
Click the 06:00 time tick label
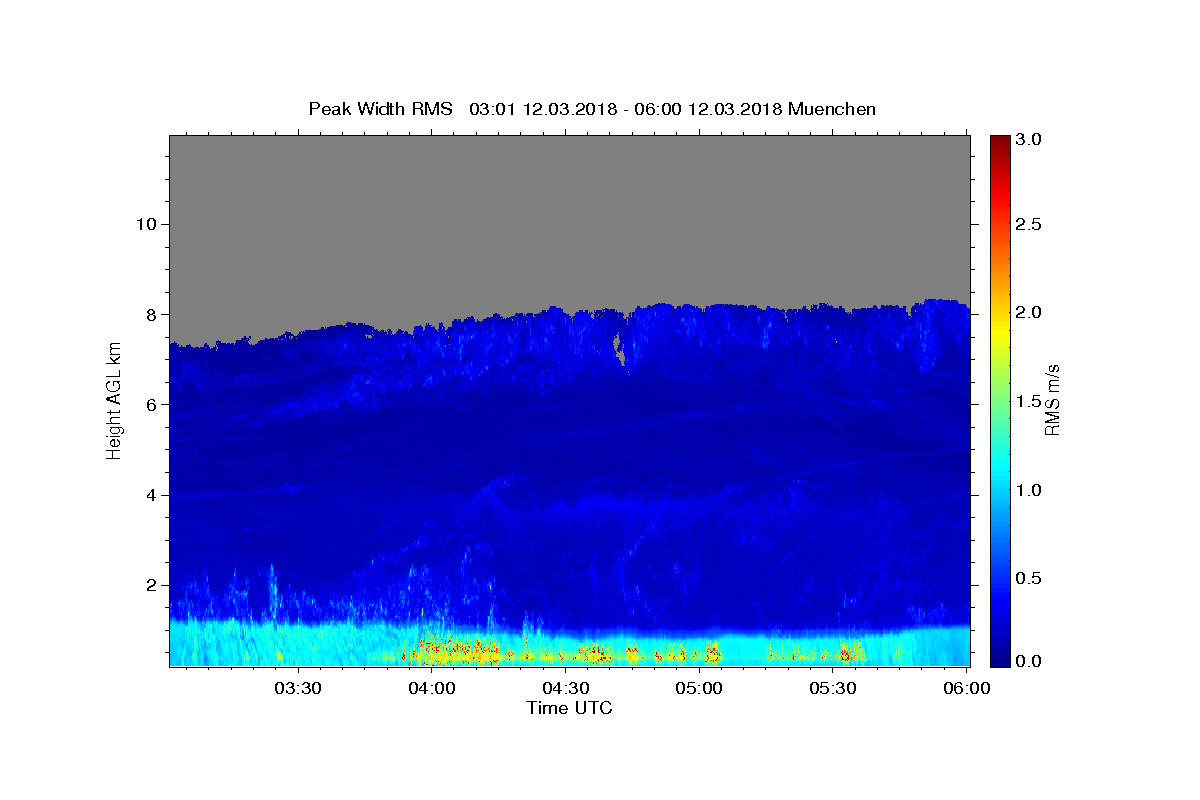point(966,689)
